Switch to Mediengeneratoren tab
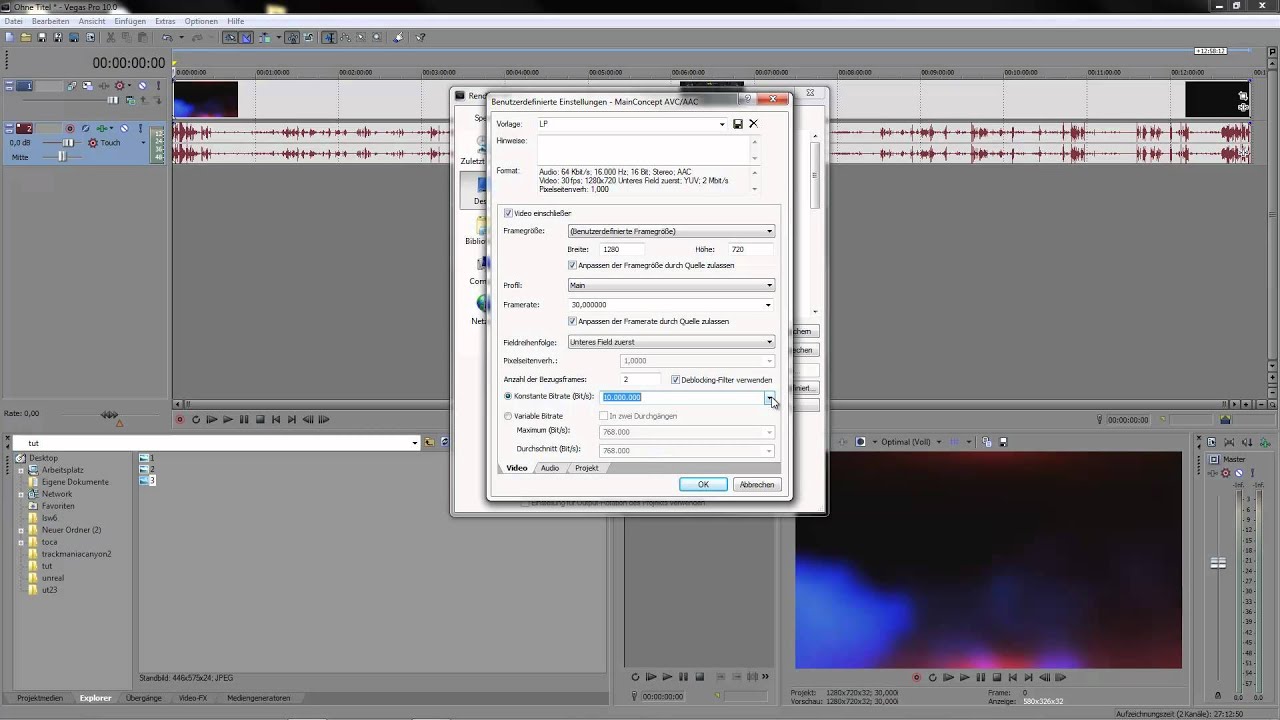Image resolution: width=1280 pixels, height=720 pixels. 259,698
